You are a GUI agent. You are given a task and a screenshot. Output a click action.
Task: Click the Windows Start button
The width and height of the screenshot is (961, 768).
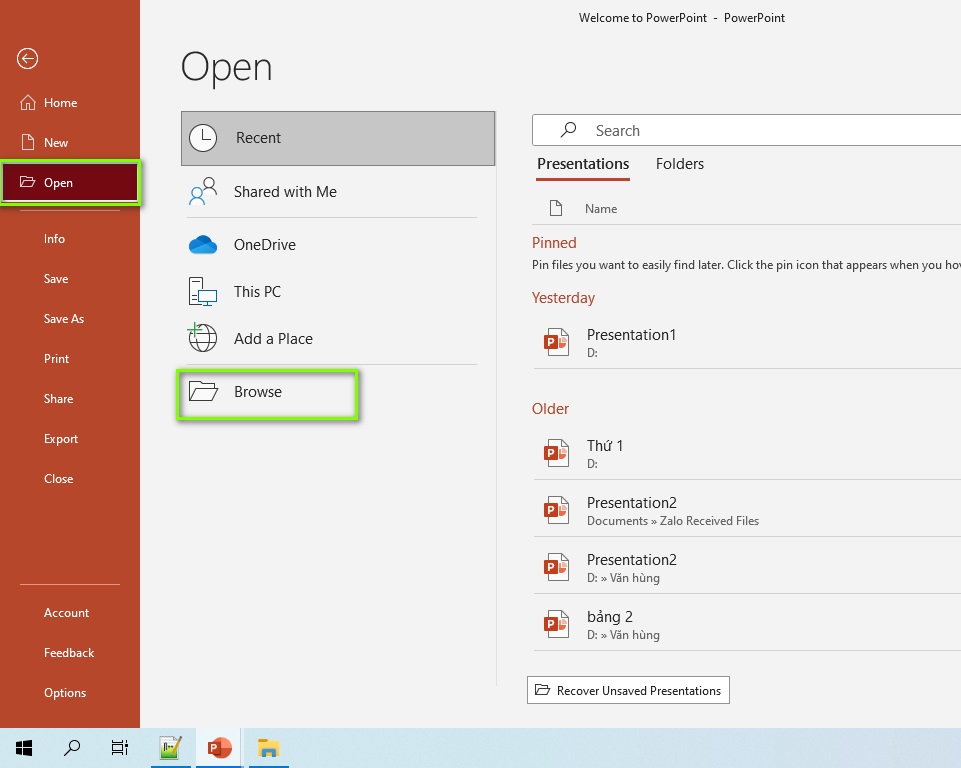(24, 748)
